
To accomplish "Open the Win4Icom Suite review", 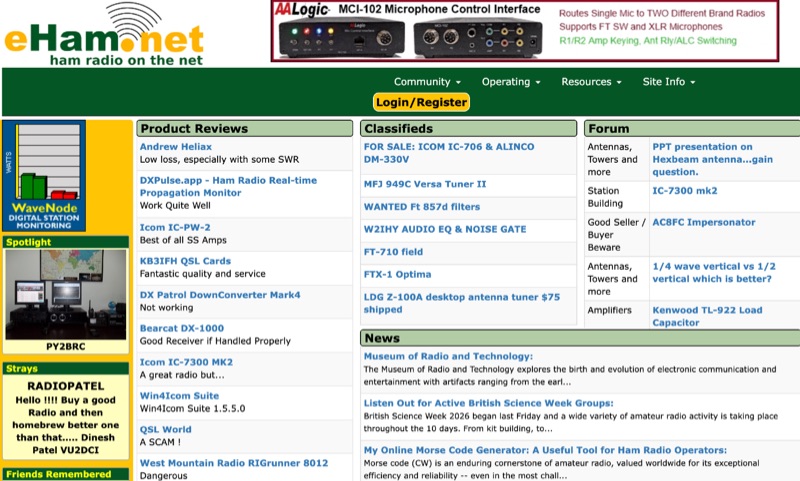I will [x=179, y=395].
